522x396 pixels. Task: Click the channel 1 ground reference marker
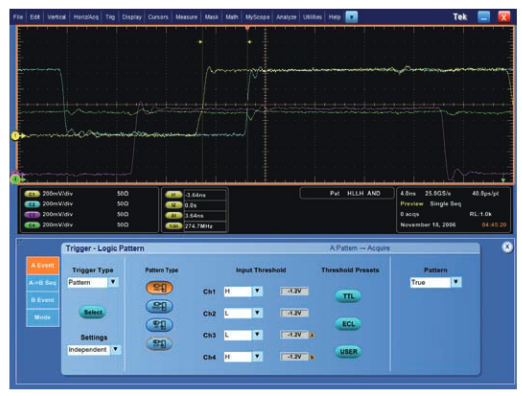(15, 136)
